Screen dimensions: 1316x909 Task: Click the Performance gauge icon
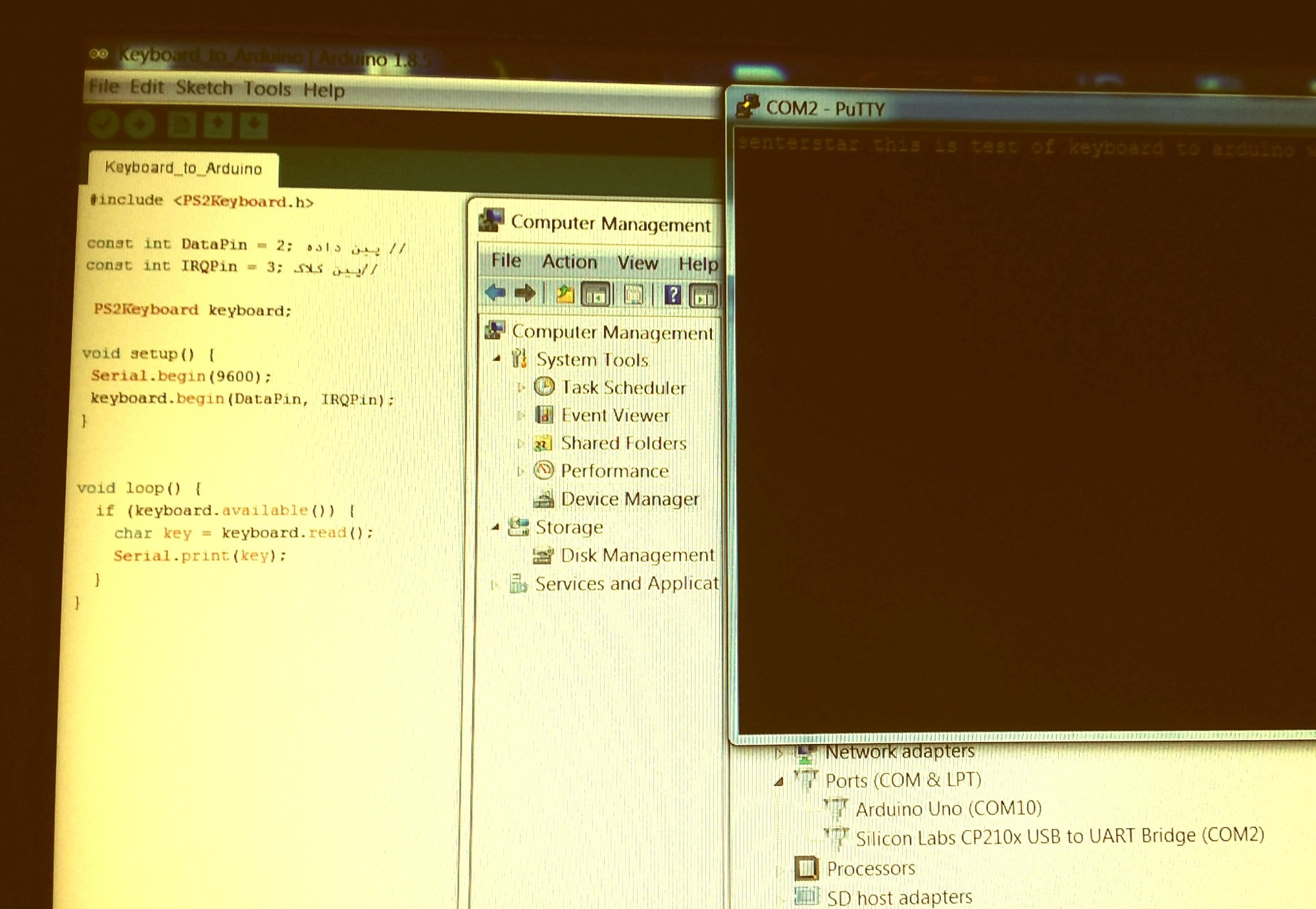(x=544, y=470)
